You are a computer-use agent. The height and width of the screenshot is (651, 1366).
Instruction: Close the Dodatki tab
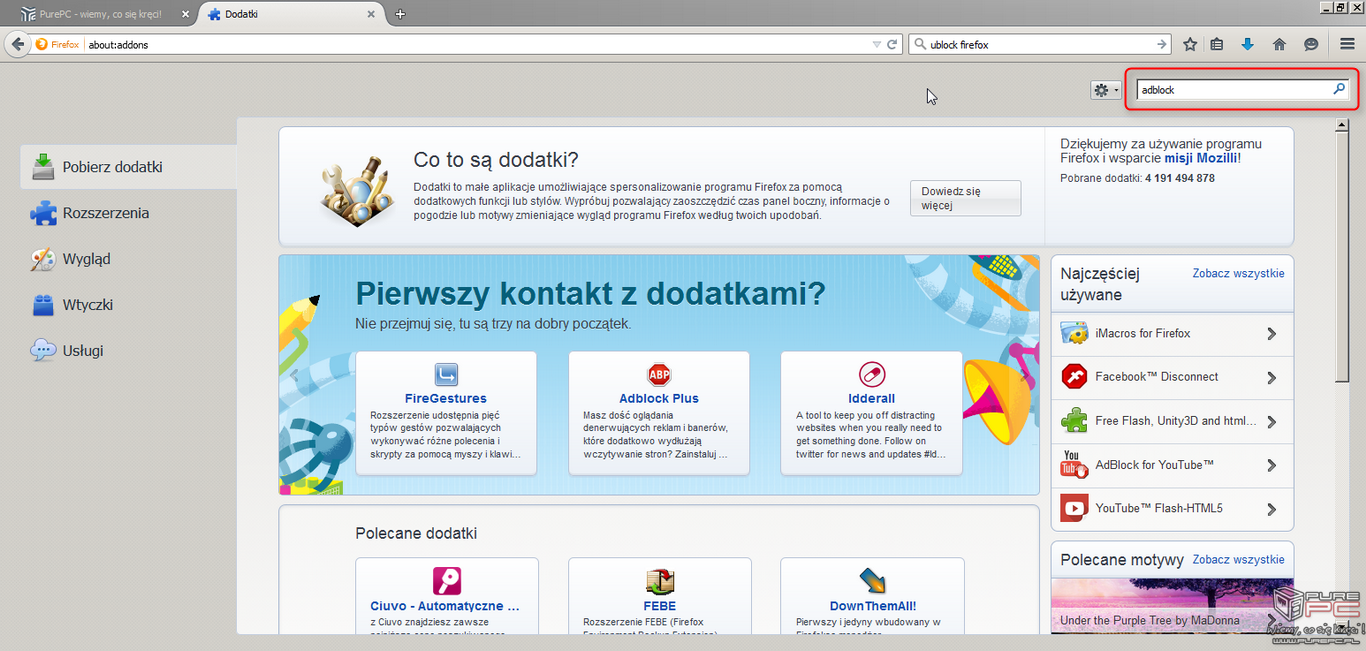click(372, 15)
